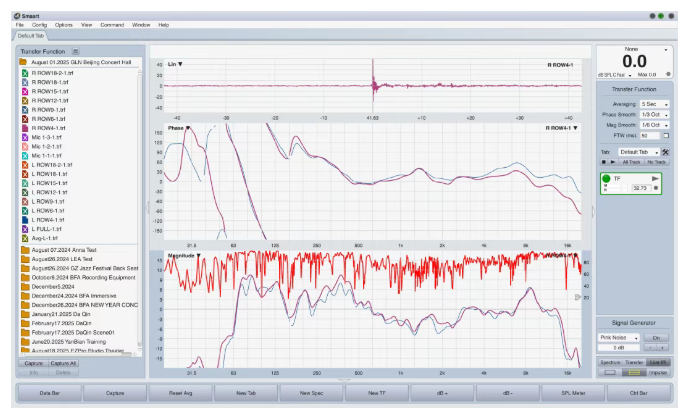Open the Config menu
The height and width of the screenshot is (411, 694).
37,24
